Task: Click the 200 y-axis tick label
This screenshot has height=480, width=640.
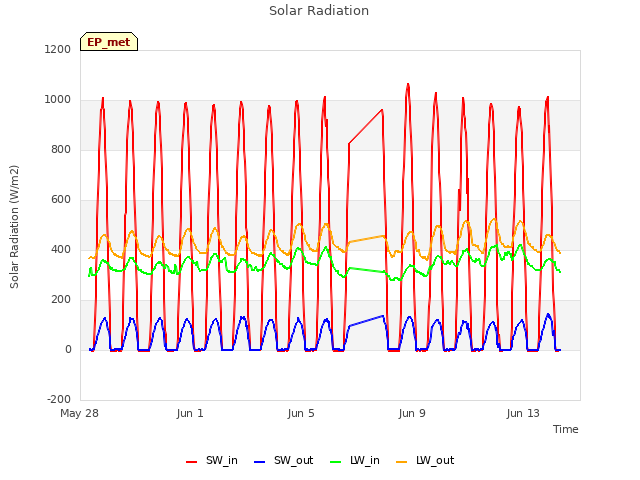Action: [x=61, y=300]
